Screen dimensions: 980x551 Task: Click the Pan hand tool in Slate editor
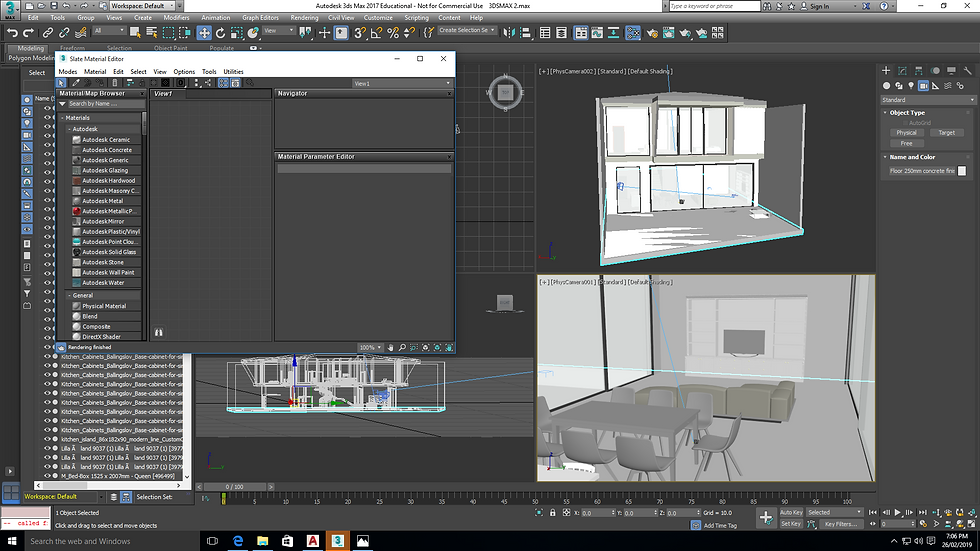391,347
